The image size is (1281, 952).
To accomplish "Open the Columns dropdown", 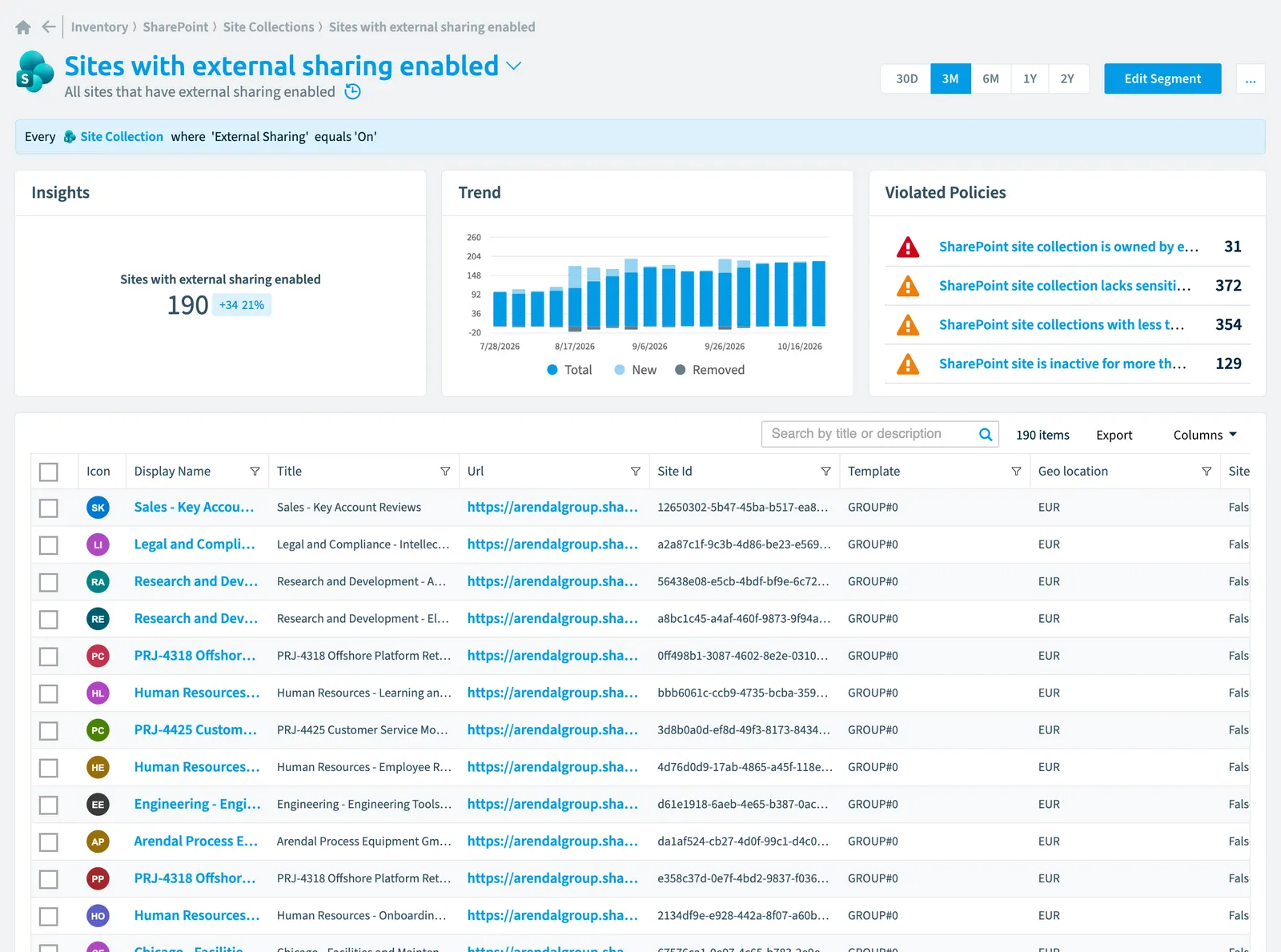I will coord(1205,435).
